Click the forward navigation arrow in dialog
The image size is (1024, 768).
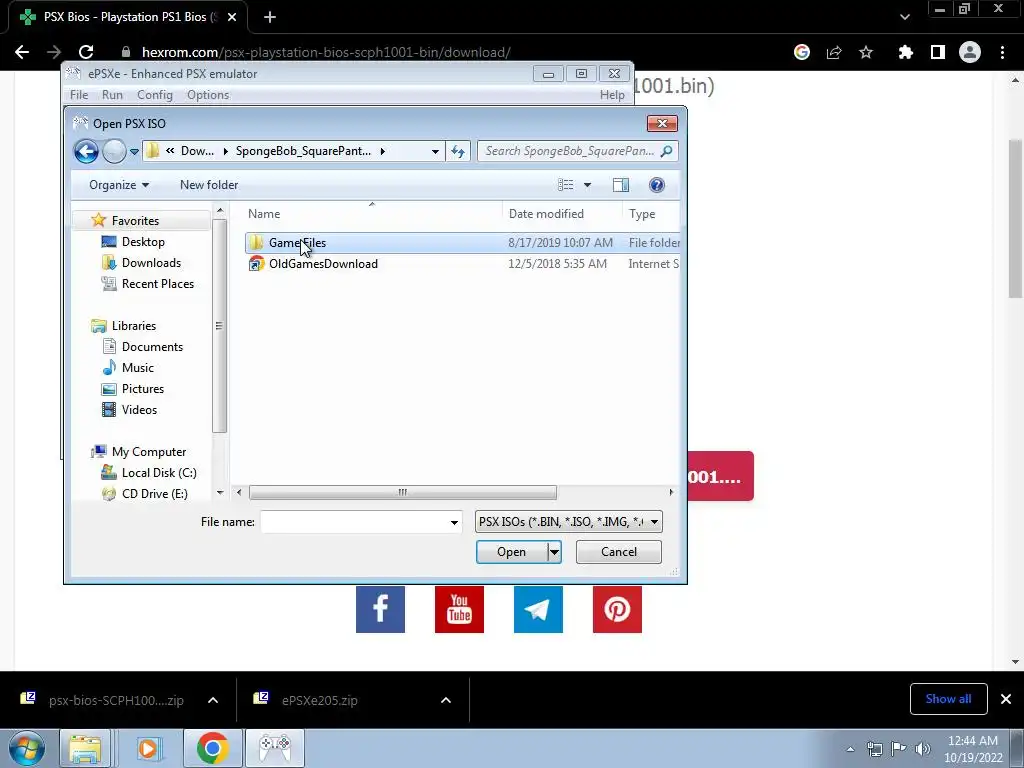coord(114,152)
